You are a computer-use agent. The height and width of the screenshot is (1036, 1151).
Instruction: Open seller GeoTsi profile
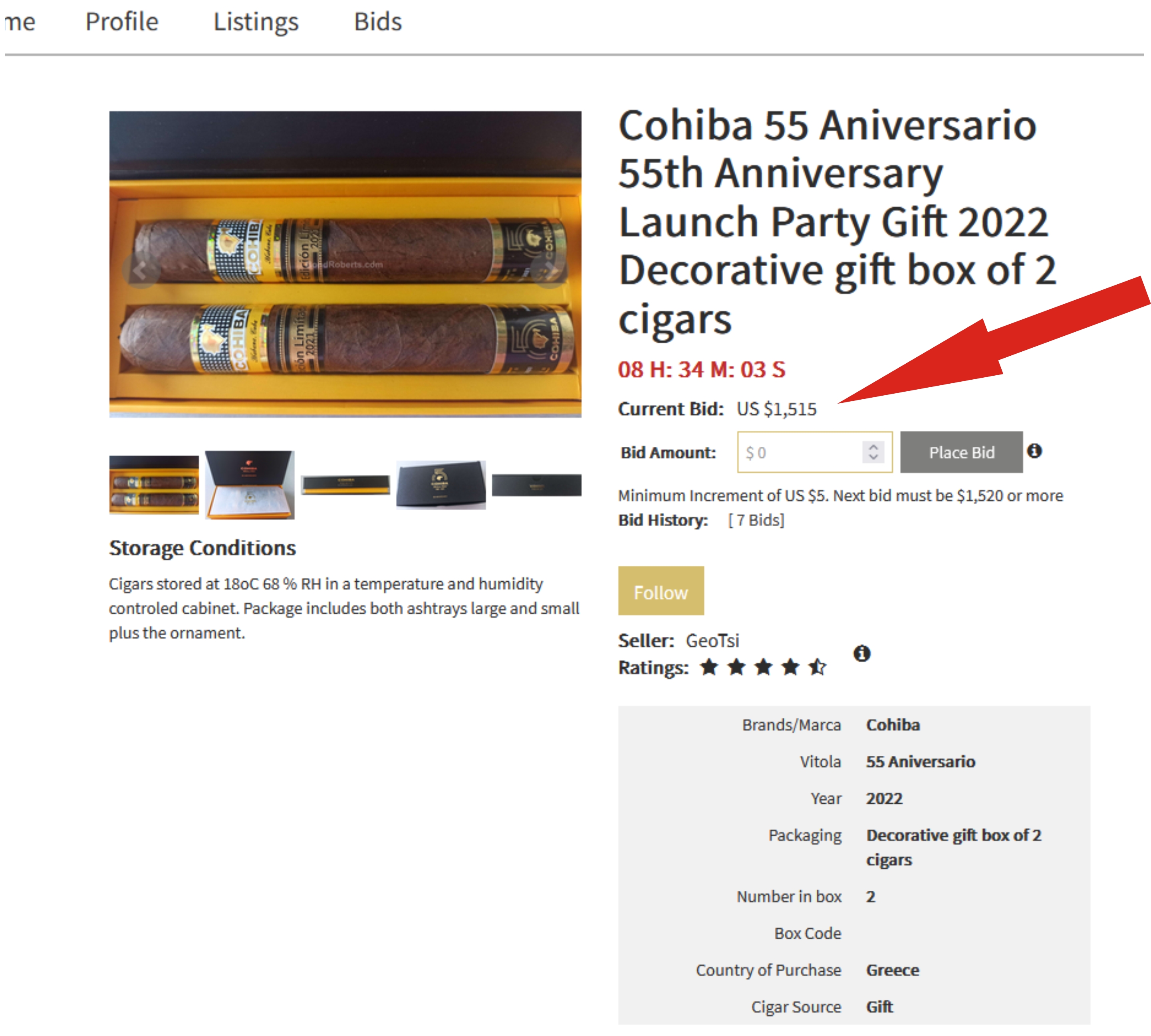coord(712,640)
